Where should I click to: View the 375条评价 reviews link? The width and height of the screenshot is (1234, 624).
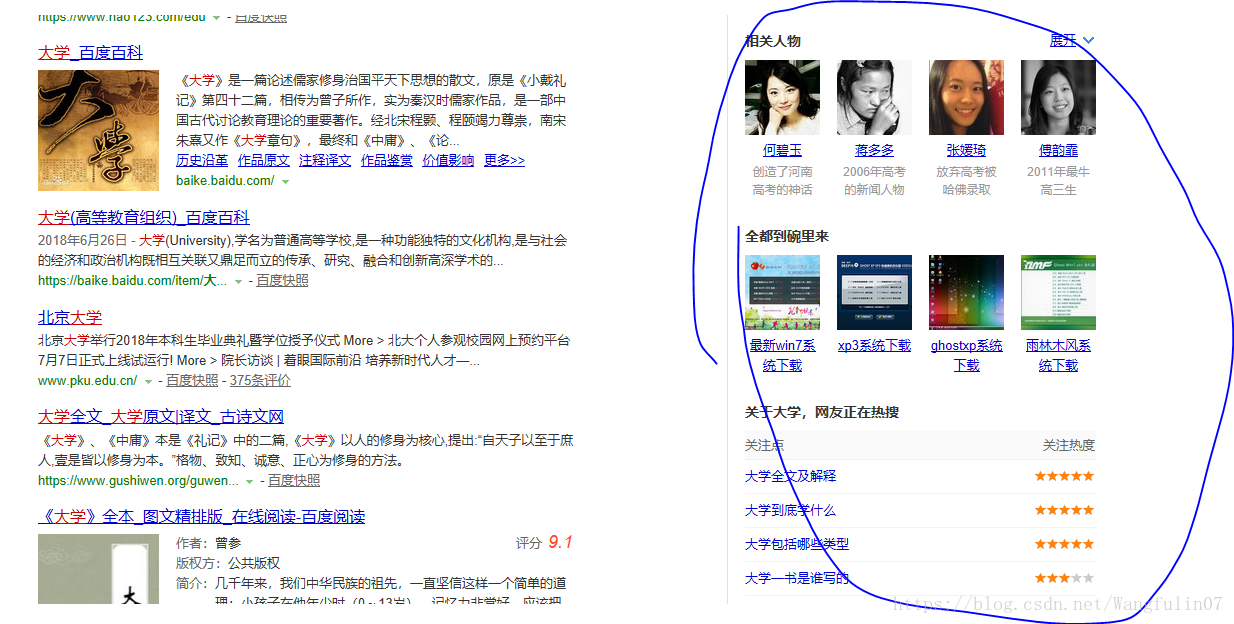(x=260, y=380)
